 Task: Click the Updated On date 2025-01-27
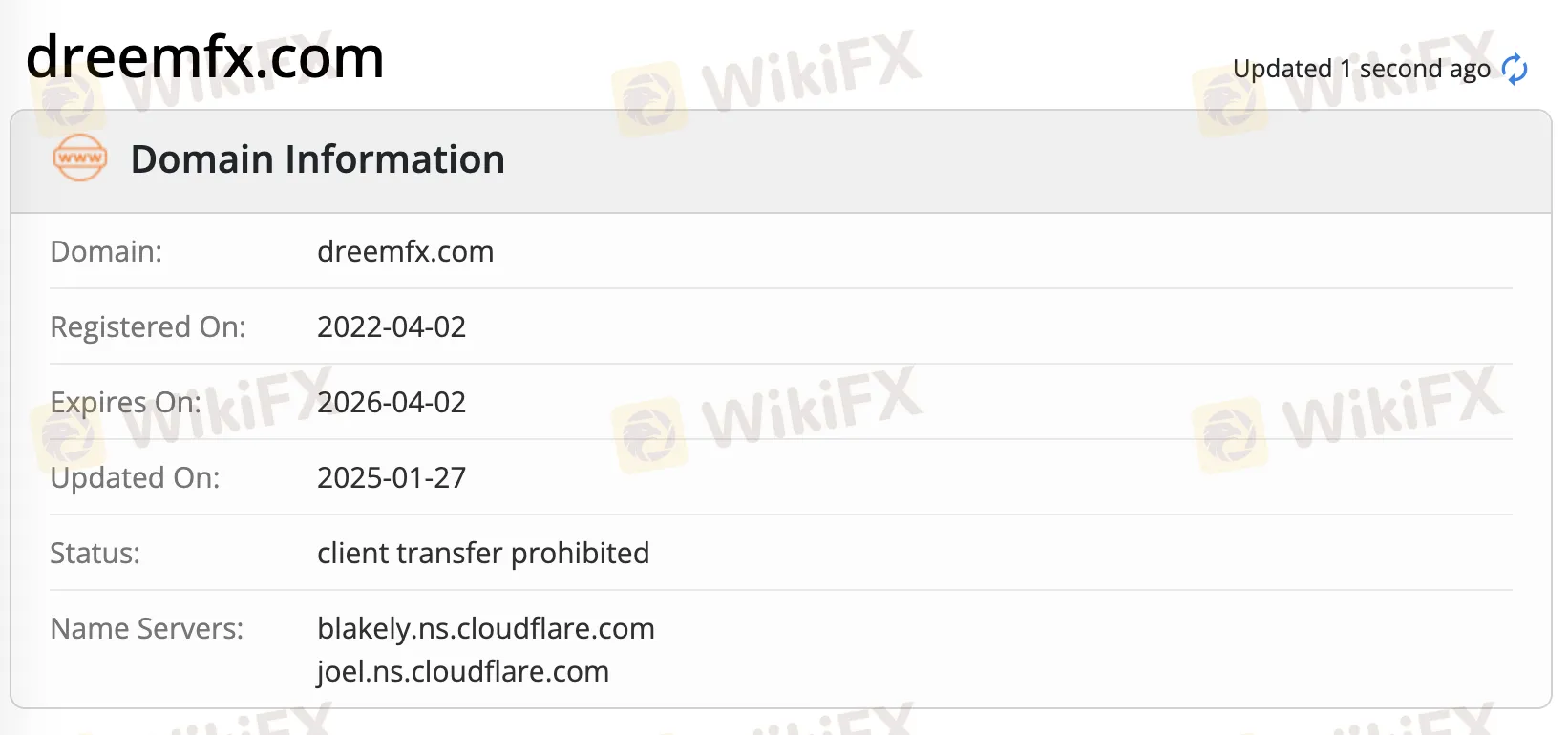(x=392, y=477)
